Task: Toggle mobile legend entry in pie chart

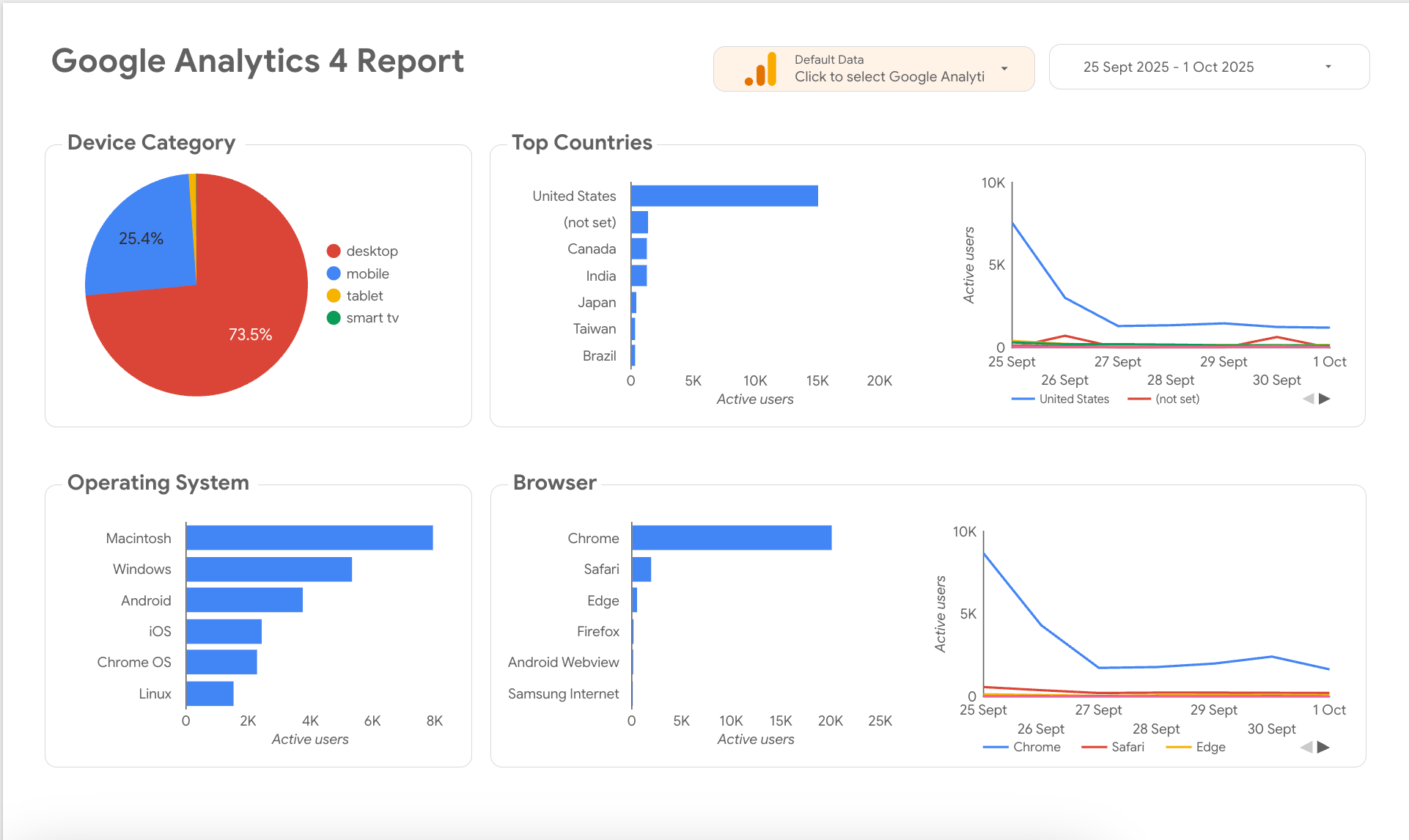Action: pos(367,273)
